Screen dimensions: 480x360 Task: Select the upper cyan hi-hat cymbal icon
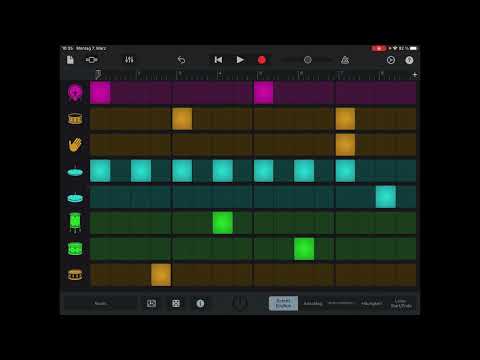[x=75, y=171]
